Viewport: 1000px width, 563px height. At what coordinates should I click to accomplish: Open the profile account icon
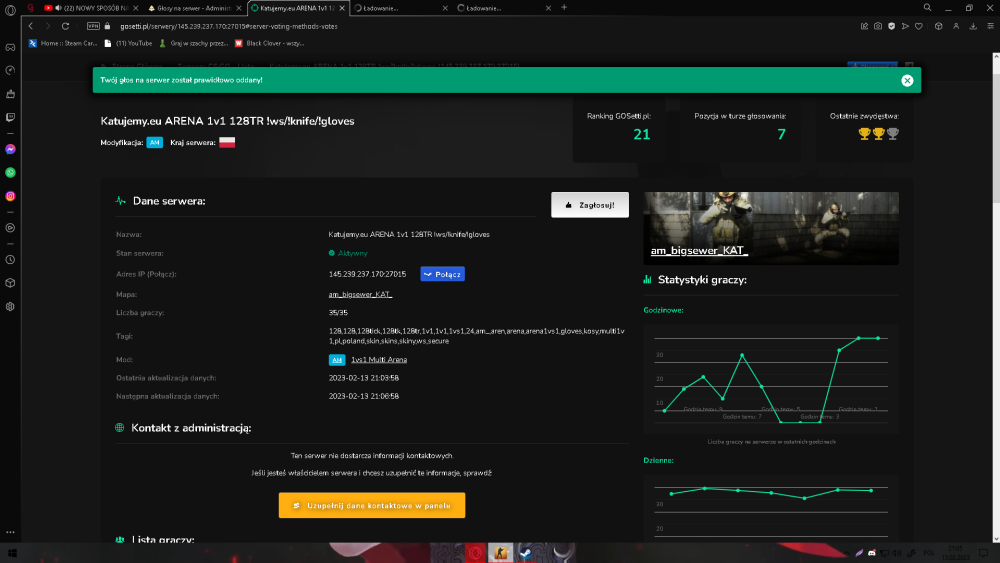[x=956, y=26]
